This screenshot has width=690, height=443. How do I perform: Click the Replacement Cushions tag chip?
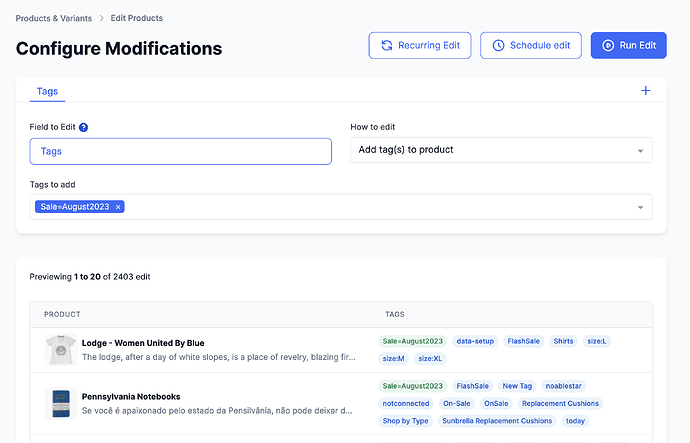560,403
